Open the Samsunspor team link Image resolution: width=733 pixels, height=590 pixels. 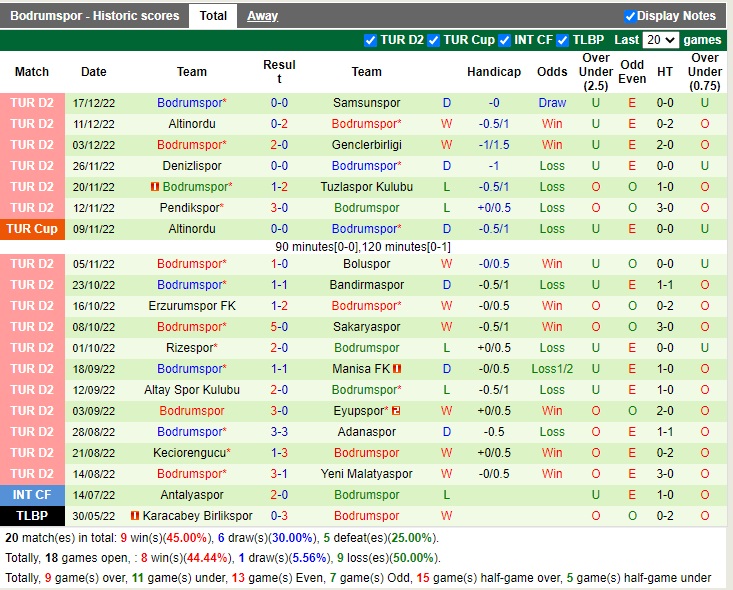(x=366, y=103)
